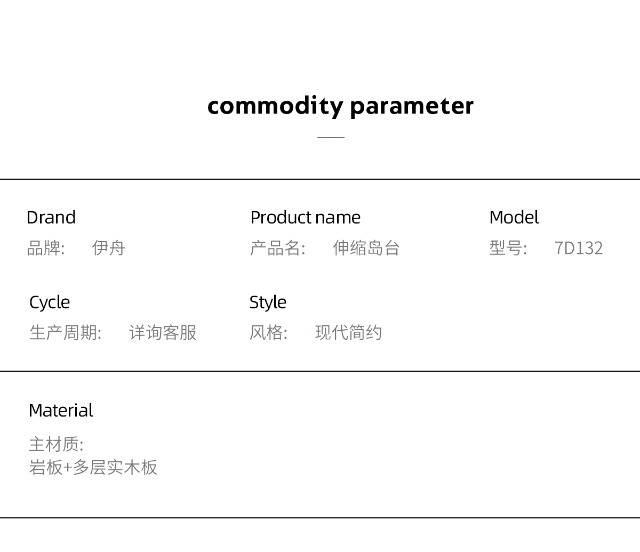640x552 pixels.
Task: Click the "品牌:" brand label
Action: click(46, 248)
